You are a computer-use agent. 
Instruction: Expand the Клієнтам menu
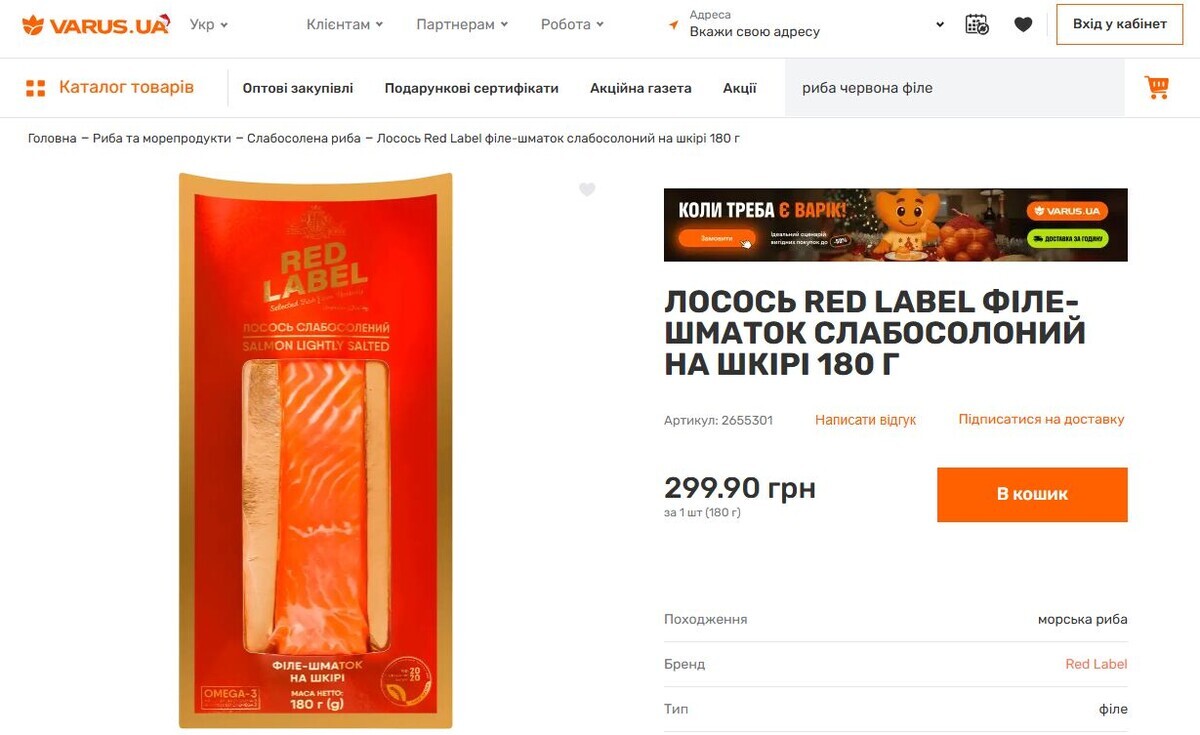[345, 24]
